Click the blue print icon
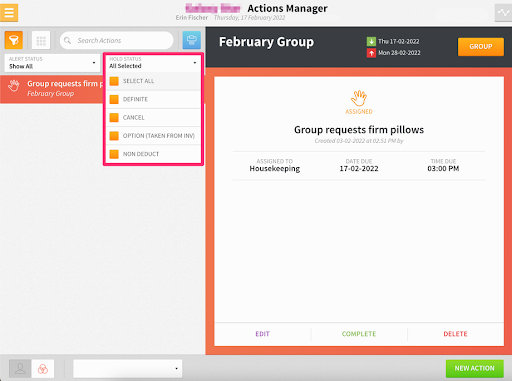Viewport: 512px width, 381px height. pos(192,40)
